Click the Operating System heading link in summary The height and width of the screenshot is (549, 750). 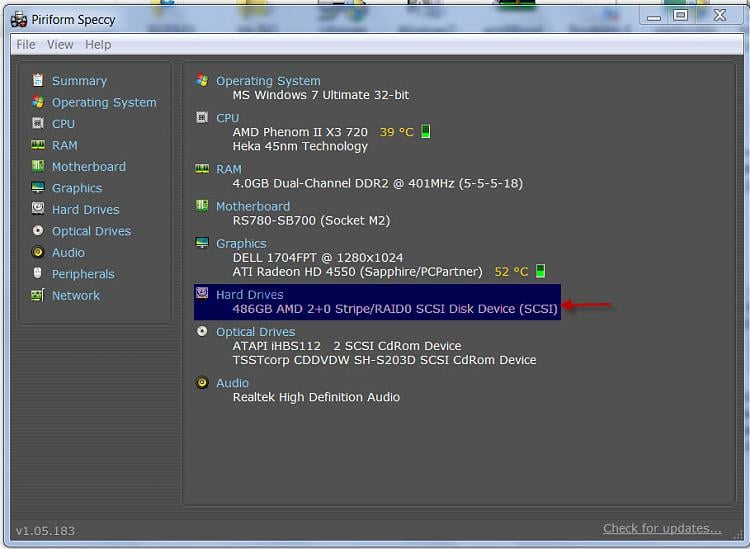[268, 81]
